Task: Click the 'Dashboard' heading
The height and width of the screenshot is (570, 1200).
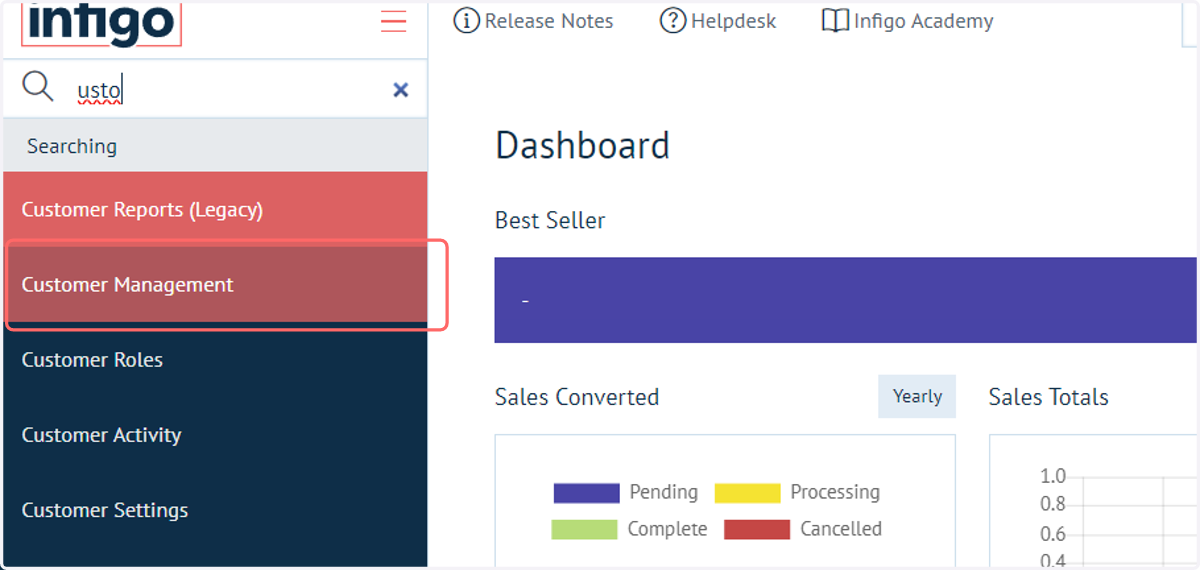Action: [582, 146]
